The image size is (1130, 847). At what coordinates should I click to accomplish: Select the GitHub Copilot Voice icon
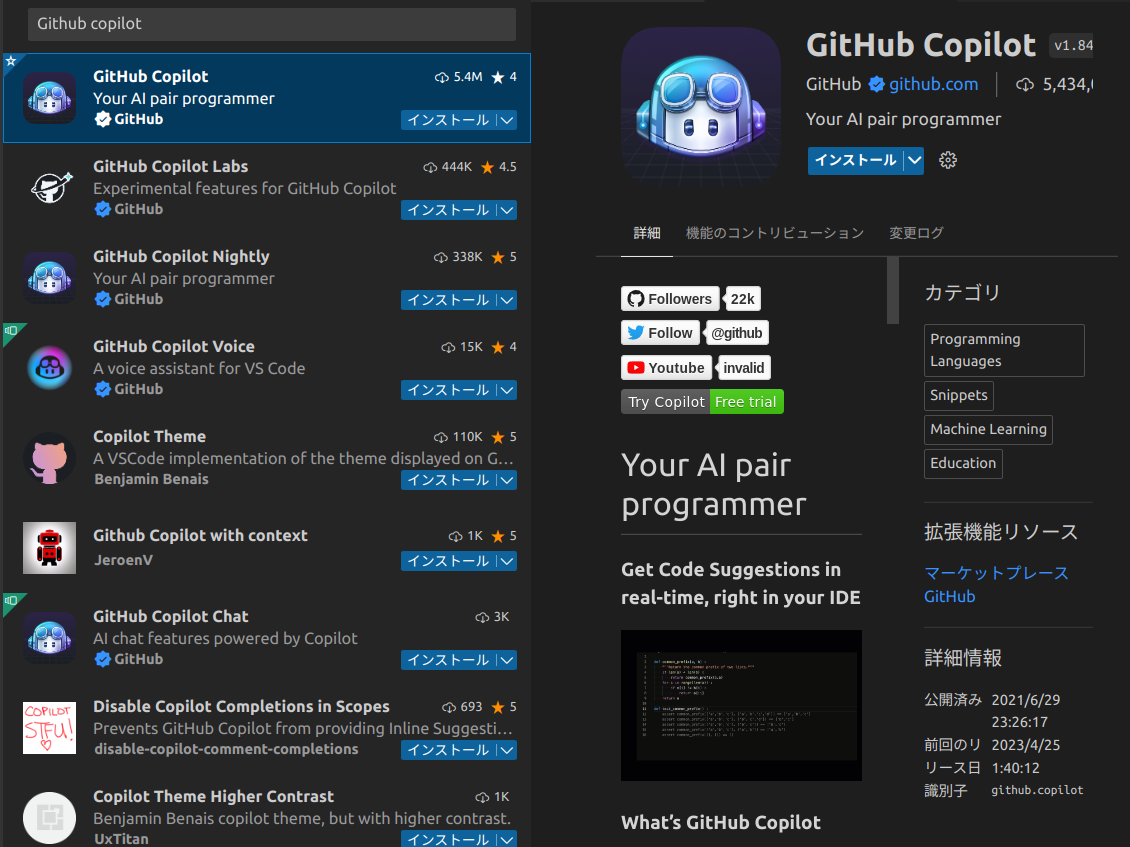49,367
